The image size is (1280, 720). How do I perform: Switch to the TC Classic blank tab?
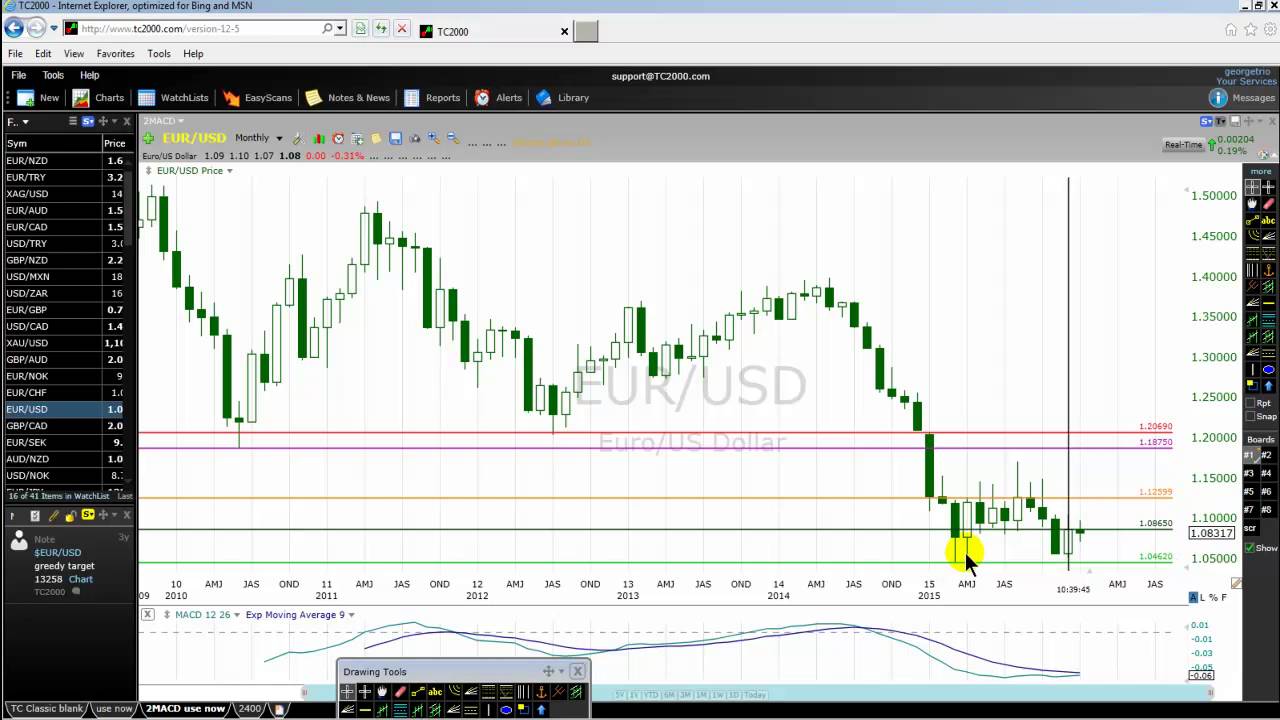[x=46, y=709]
